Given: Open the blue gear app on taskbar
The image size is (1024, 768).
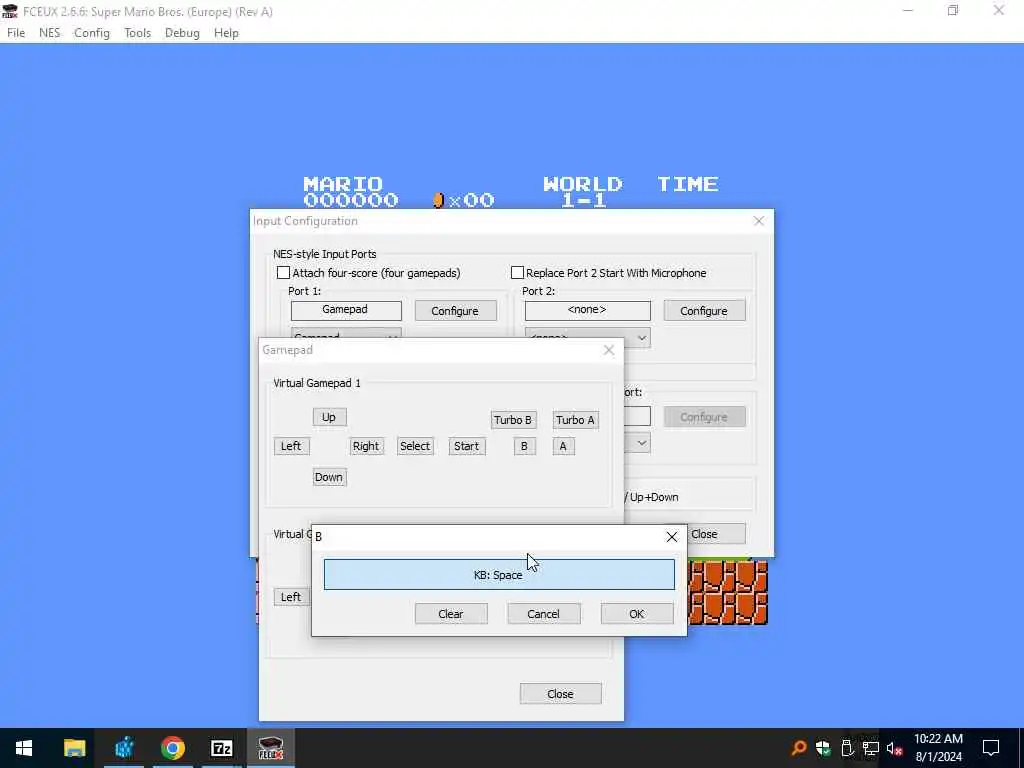Looking at the screenshot, I should coord(123,748).
